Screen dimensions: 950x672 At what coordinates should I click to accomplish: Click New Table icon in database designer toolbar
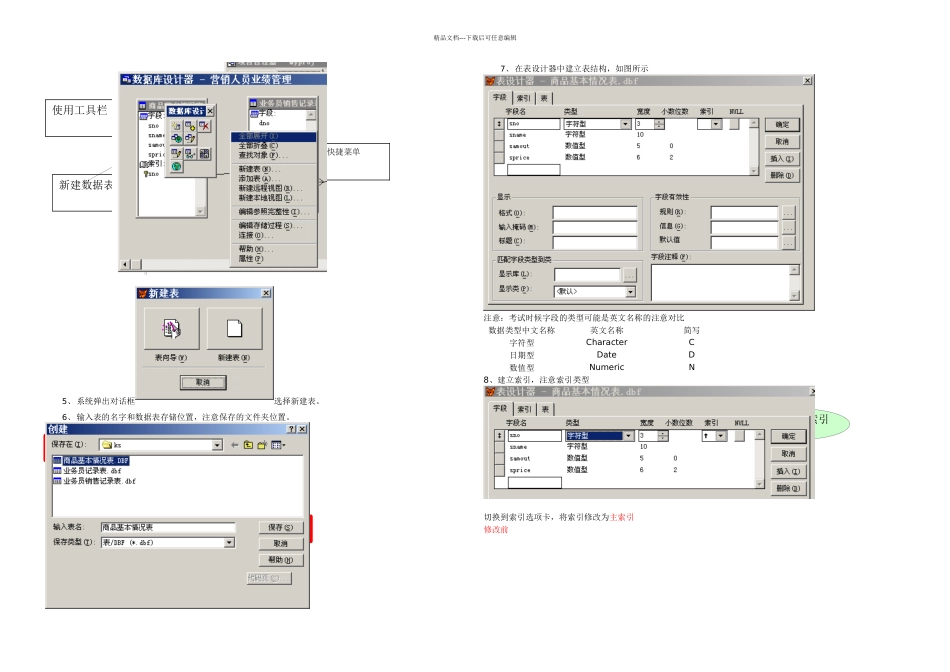176,126
